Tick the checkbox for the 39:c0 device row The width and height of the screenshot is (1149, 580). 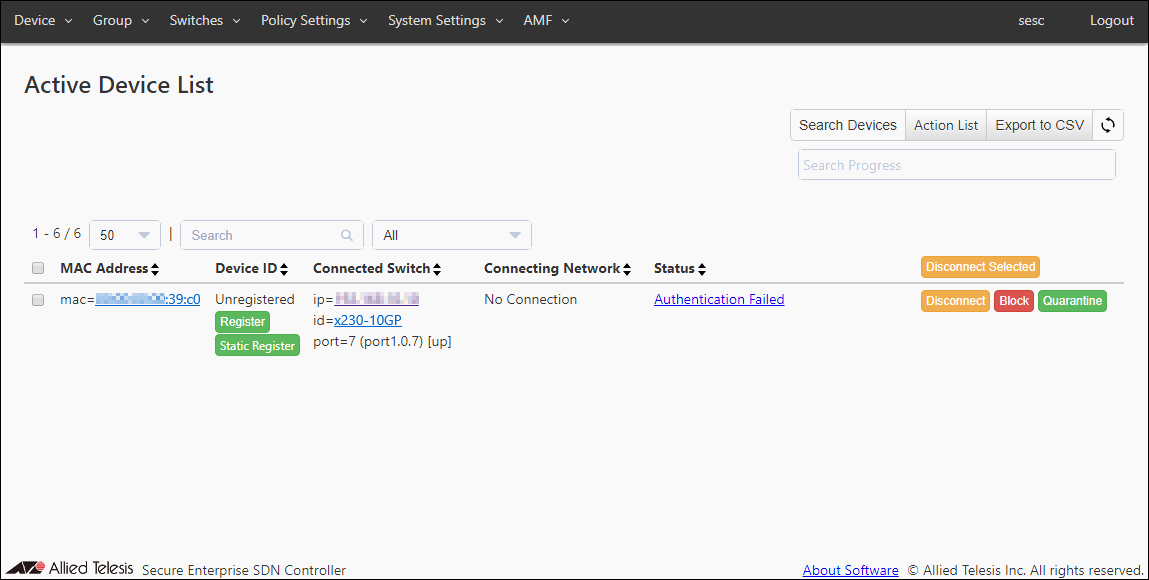[x=38, y=300]
